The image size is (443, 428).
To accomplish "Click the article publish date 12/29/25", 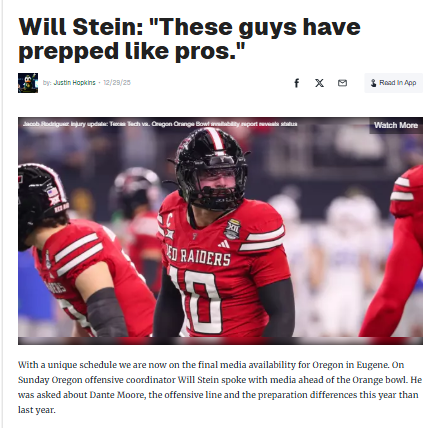I will click(x=117, y=83).
